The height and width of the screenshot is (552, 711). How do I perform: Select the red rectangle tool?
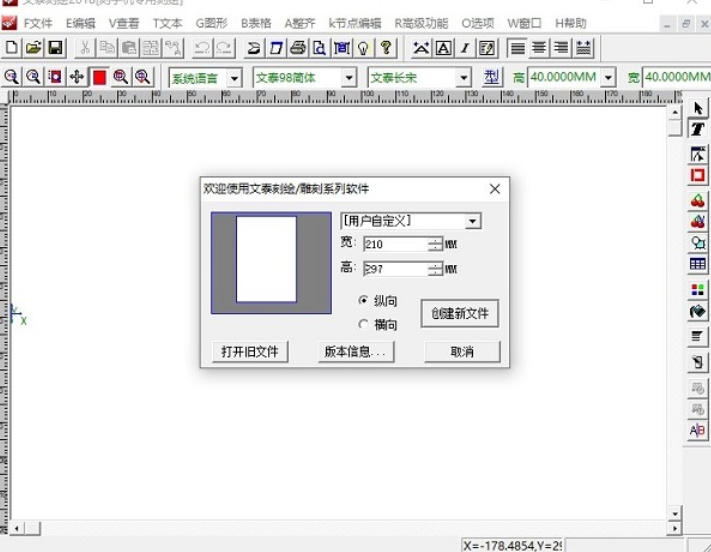[698, 176]
